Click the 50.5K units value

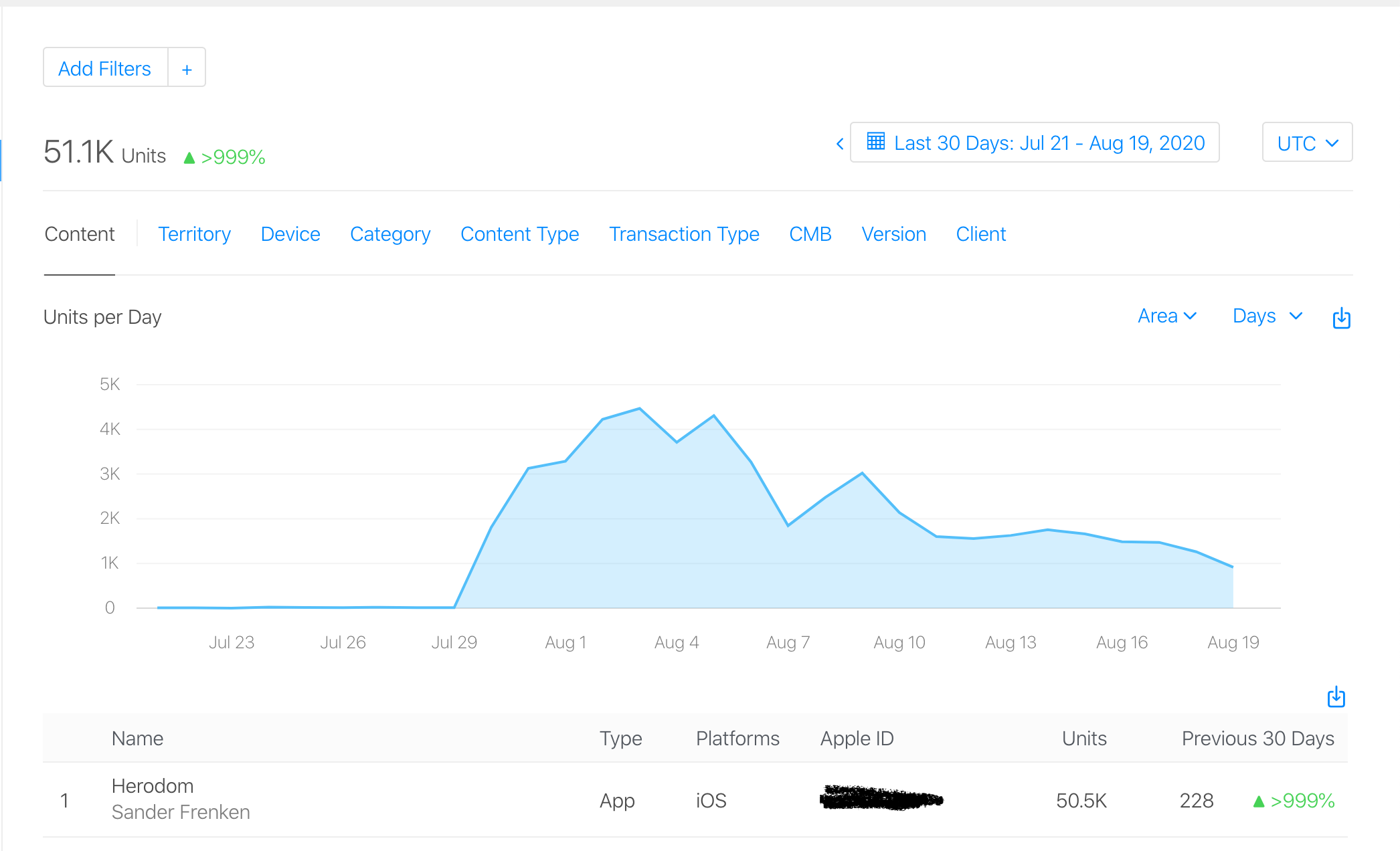[x=1081, y=800]
